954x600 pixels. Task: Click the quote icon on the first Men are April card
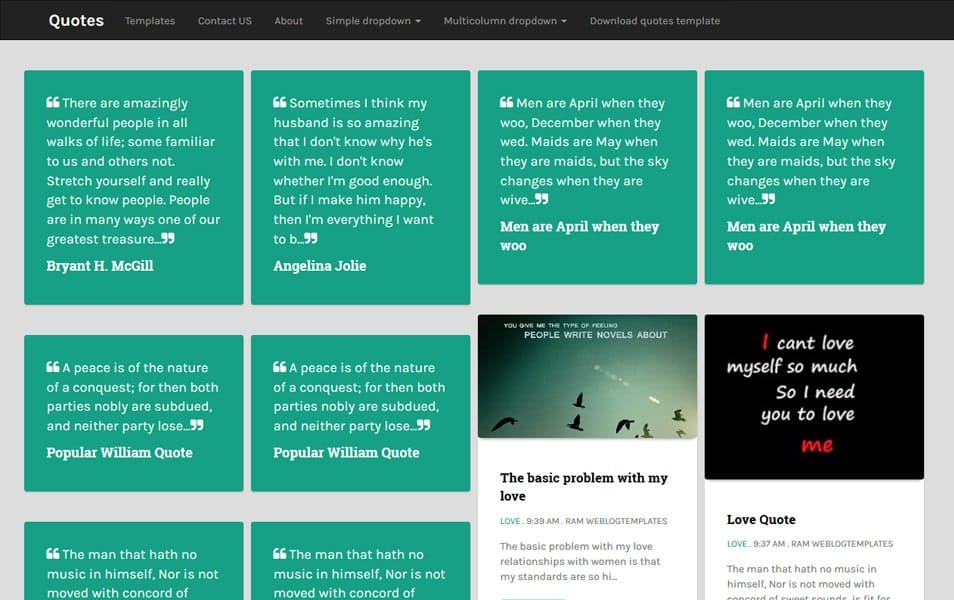tap(507, 100)
